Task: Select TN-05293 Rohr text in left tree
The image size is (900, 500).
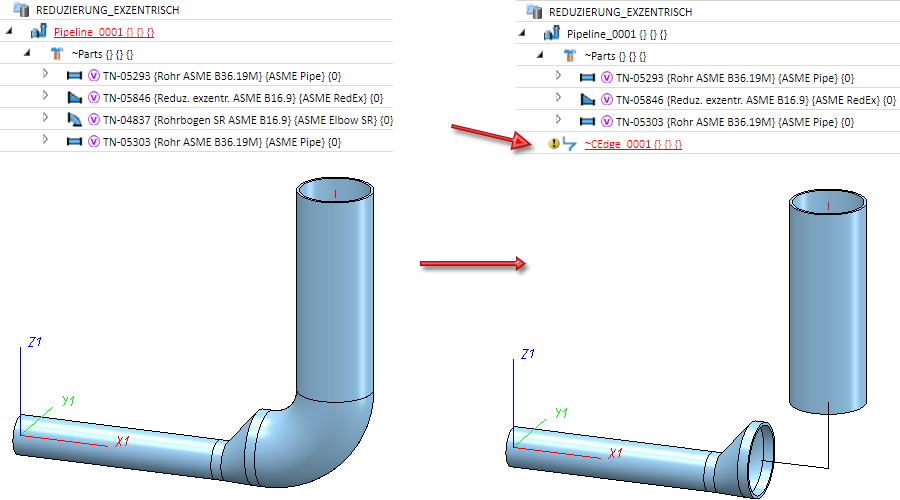Action: [222, 76]
